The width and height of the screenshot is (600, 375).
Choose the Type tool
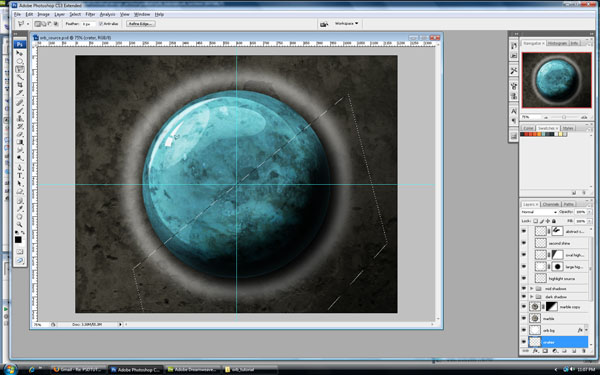[x=20, y=176]
